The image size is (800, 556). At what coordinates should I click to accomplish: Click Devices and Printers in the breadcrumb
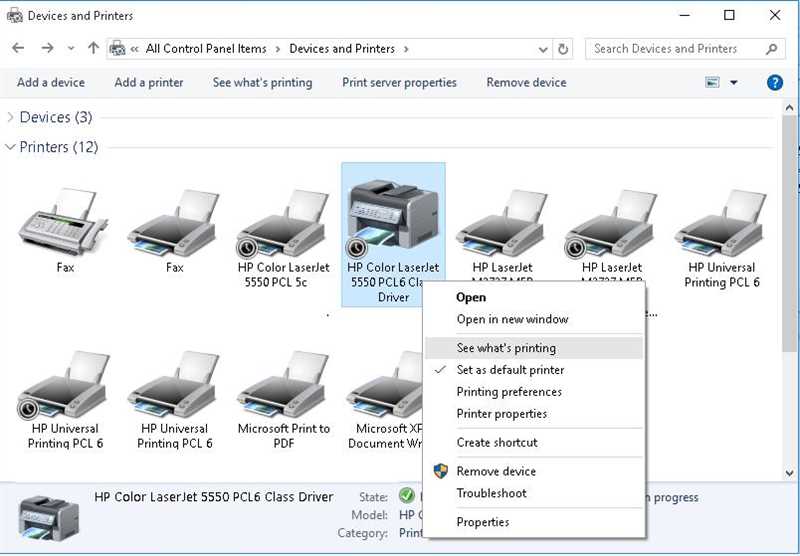point(342,49)
